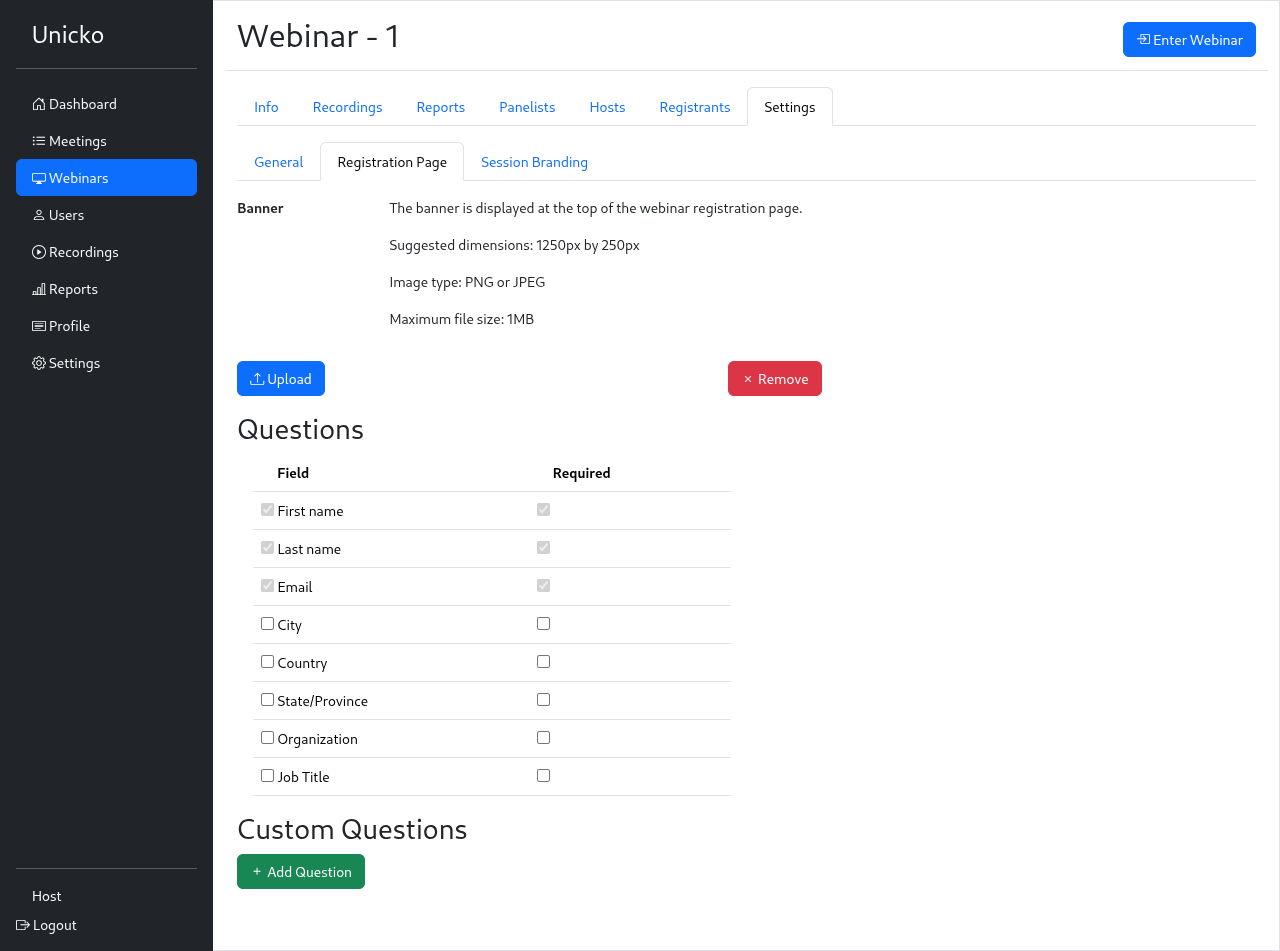1280x951 pixels.
Task: Open the Info tab
Action: click(x=266, y=107)
